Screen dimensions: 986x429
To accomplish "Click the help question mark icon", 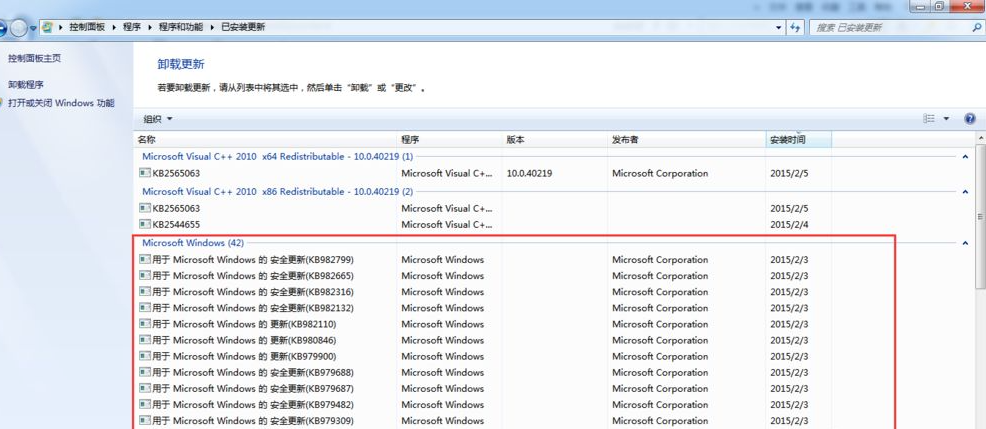I will click(x=970, y=118).
